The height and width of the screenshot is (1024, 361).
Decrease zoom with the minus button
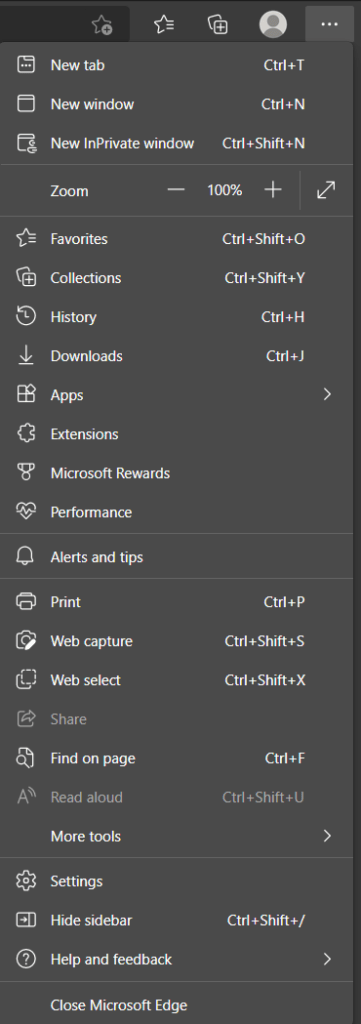coord(176,190)
